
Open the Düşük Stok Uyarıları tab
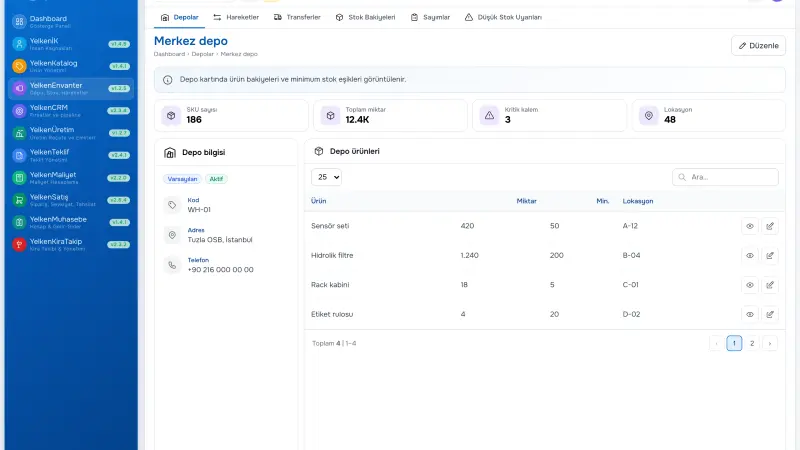[x=503, y=17]
